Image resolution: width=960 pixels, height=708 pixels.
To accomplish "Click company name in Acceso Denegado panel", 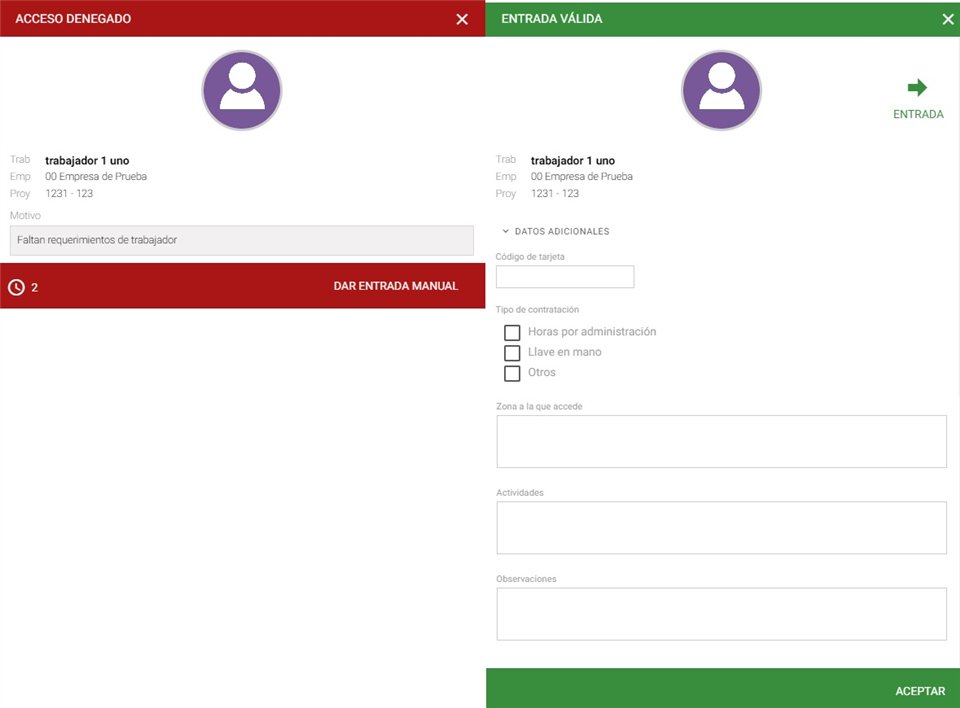I will click(96, 177).
